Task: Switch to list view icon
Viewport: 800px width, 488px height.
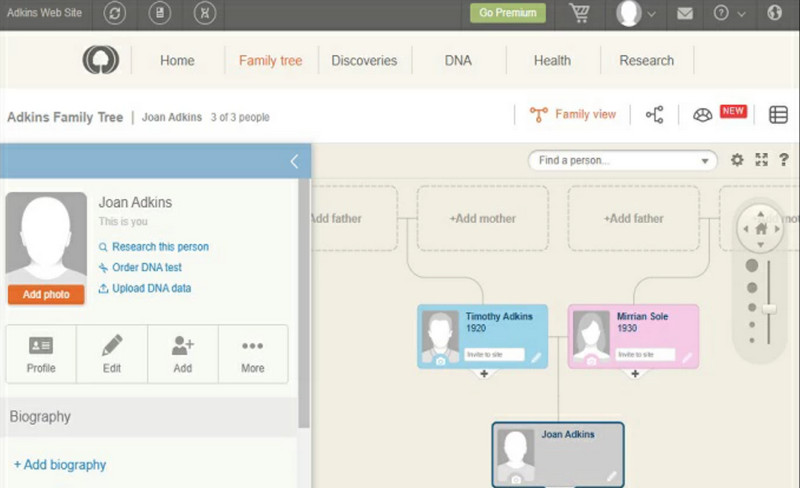Action: tap(778, 115)
